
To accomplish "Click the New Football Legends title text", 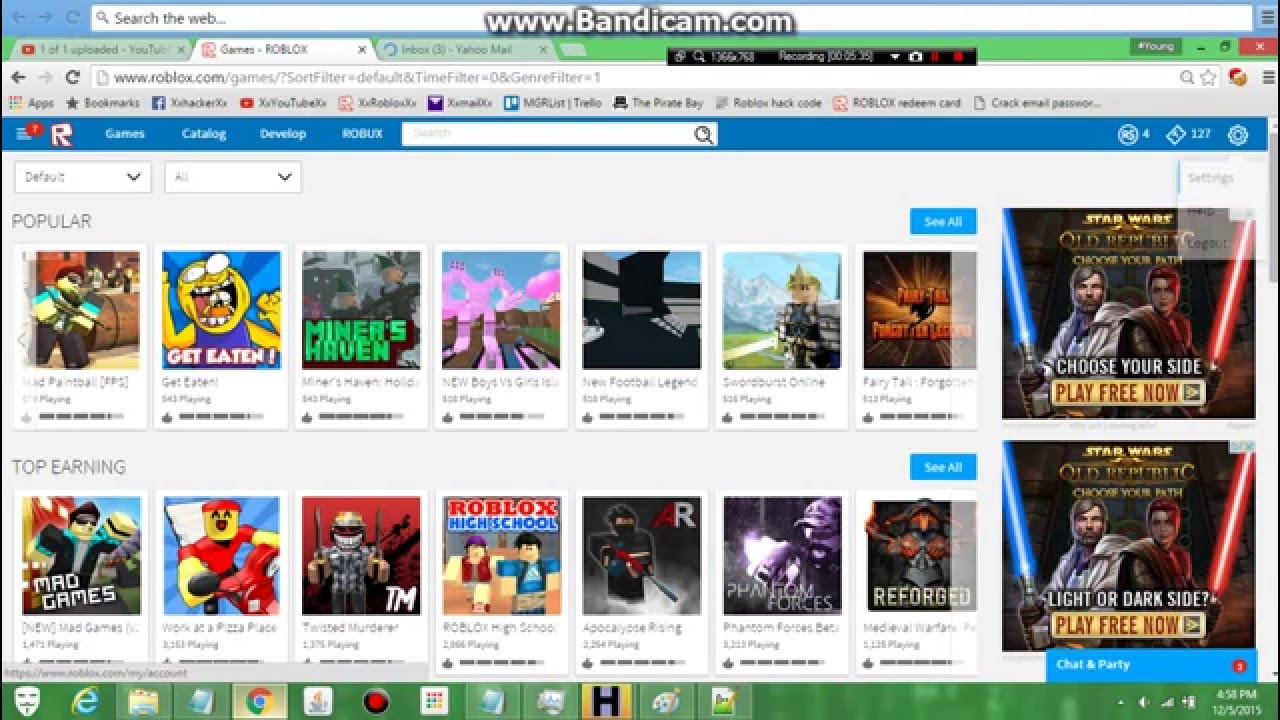I will pos(640,382).
